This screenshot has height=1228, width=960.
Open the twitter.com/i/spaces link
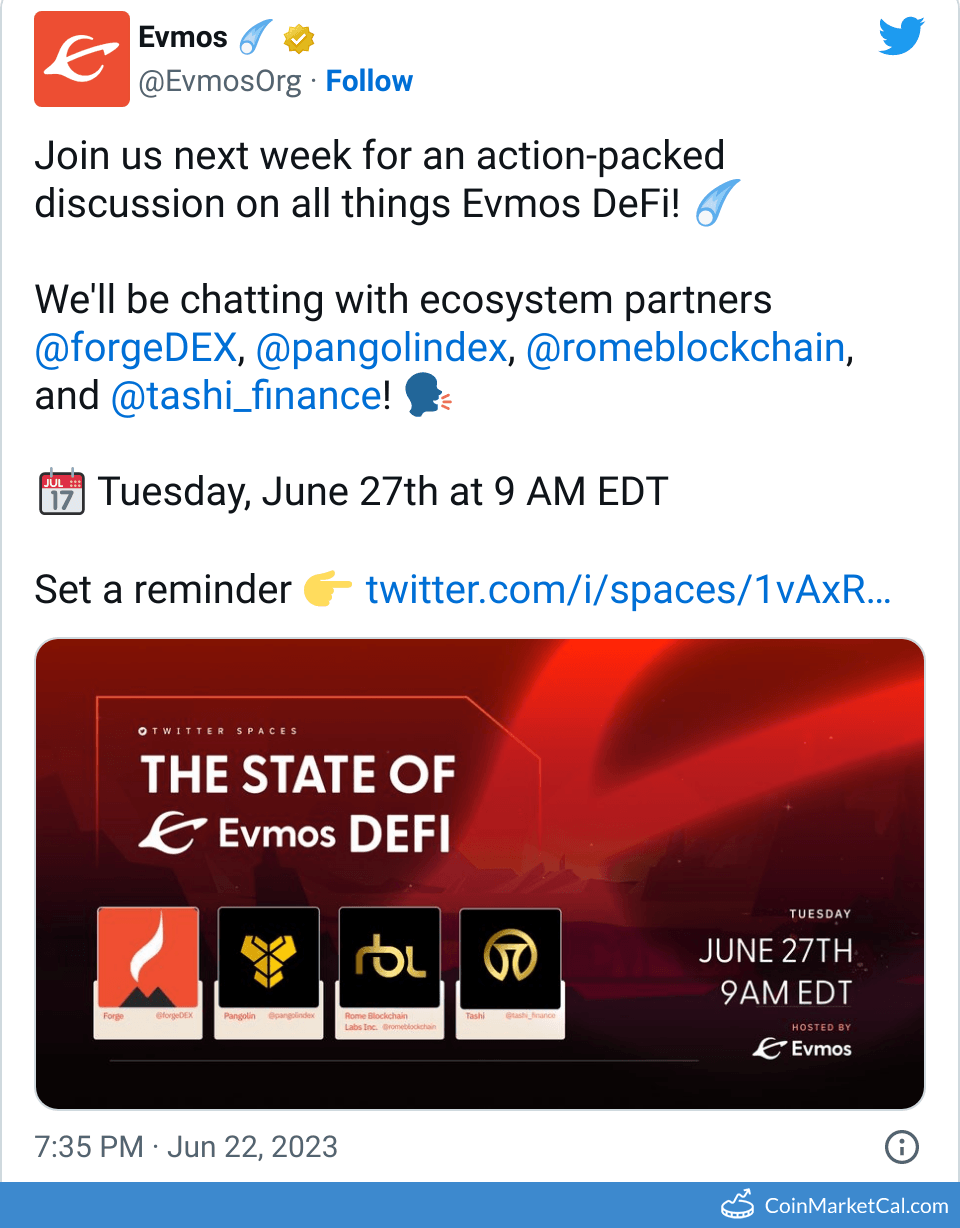(x=628, y=590)
